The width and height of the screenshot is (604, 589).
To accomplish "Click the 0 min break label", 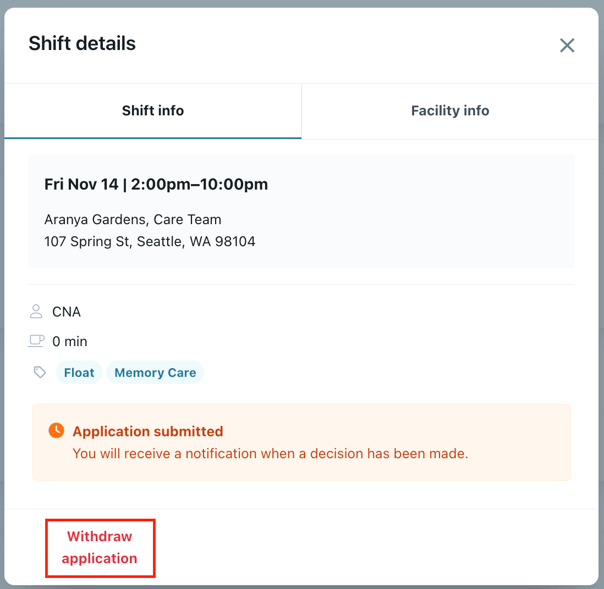I will coord(70,341).
